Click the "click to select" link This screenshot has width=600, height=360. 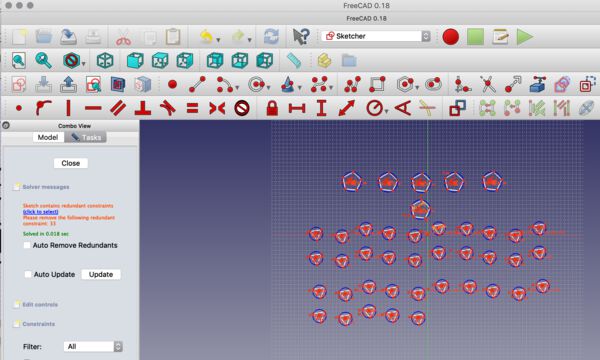[x=41, y=212]
